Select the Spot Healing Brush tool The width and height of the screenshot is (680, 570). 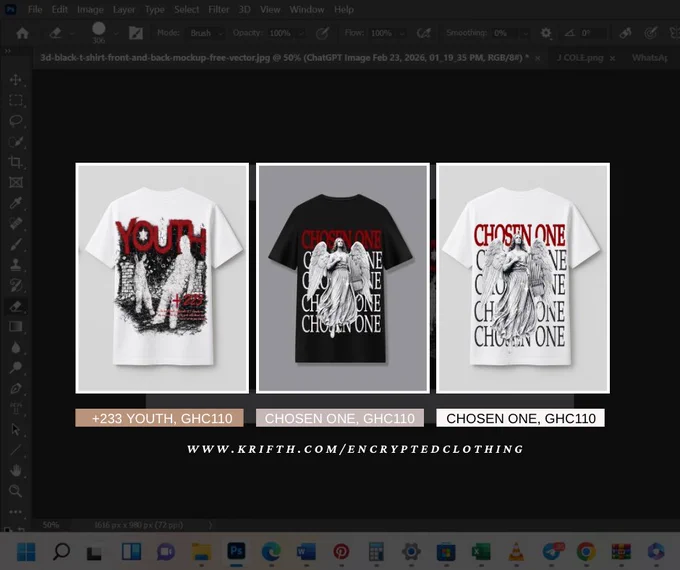16,223
